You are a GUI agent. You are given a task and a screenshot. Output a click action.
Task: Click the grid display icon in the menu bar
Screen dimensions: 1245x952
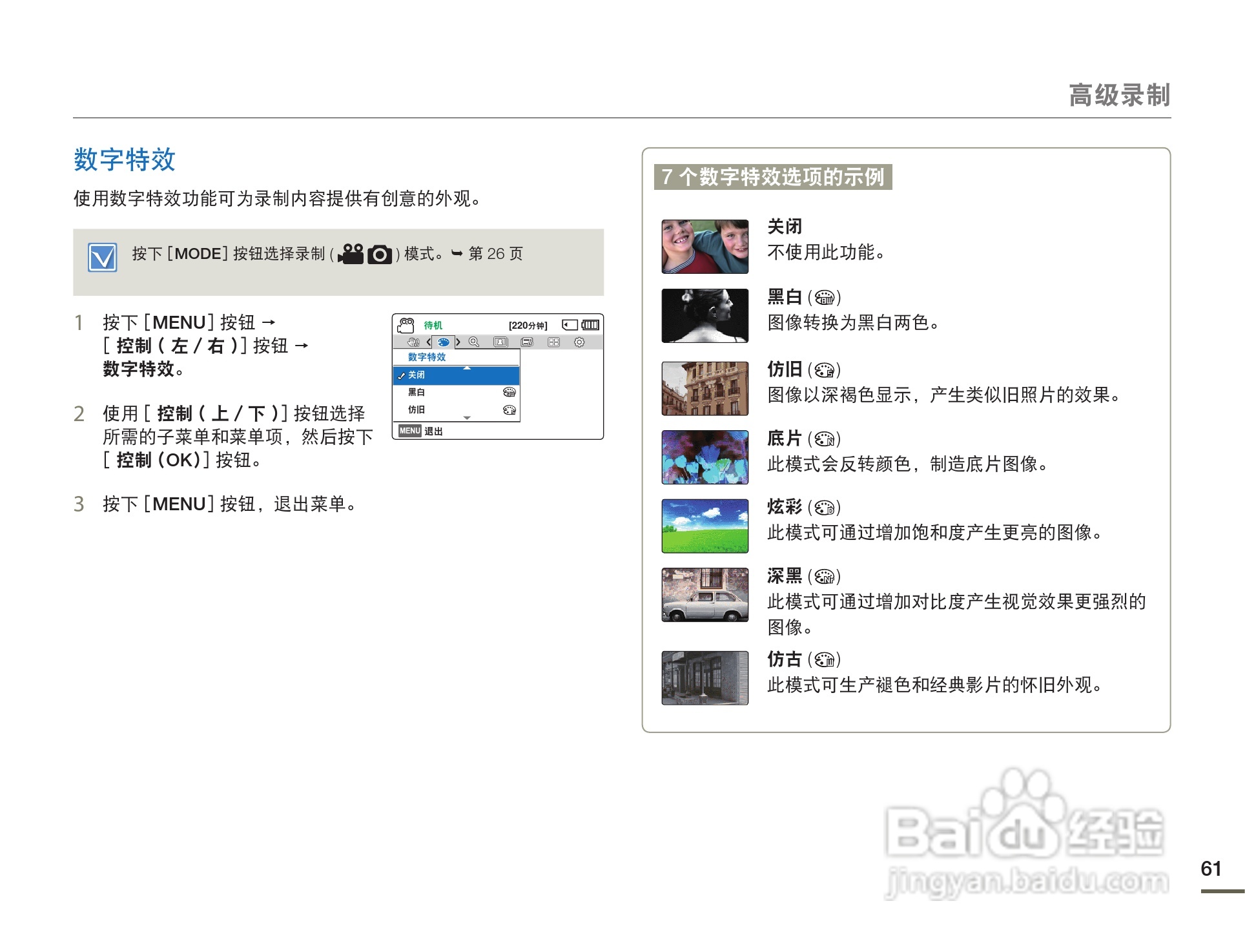(554, 342)
